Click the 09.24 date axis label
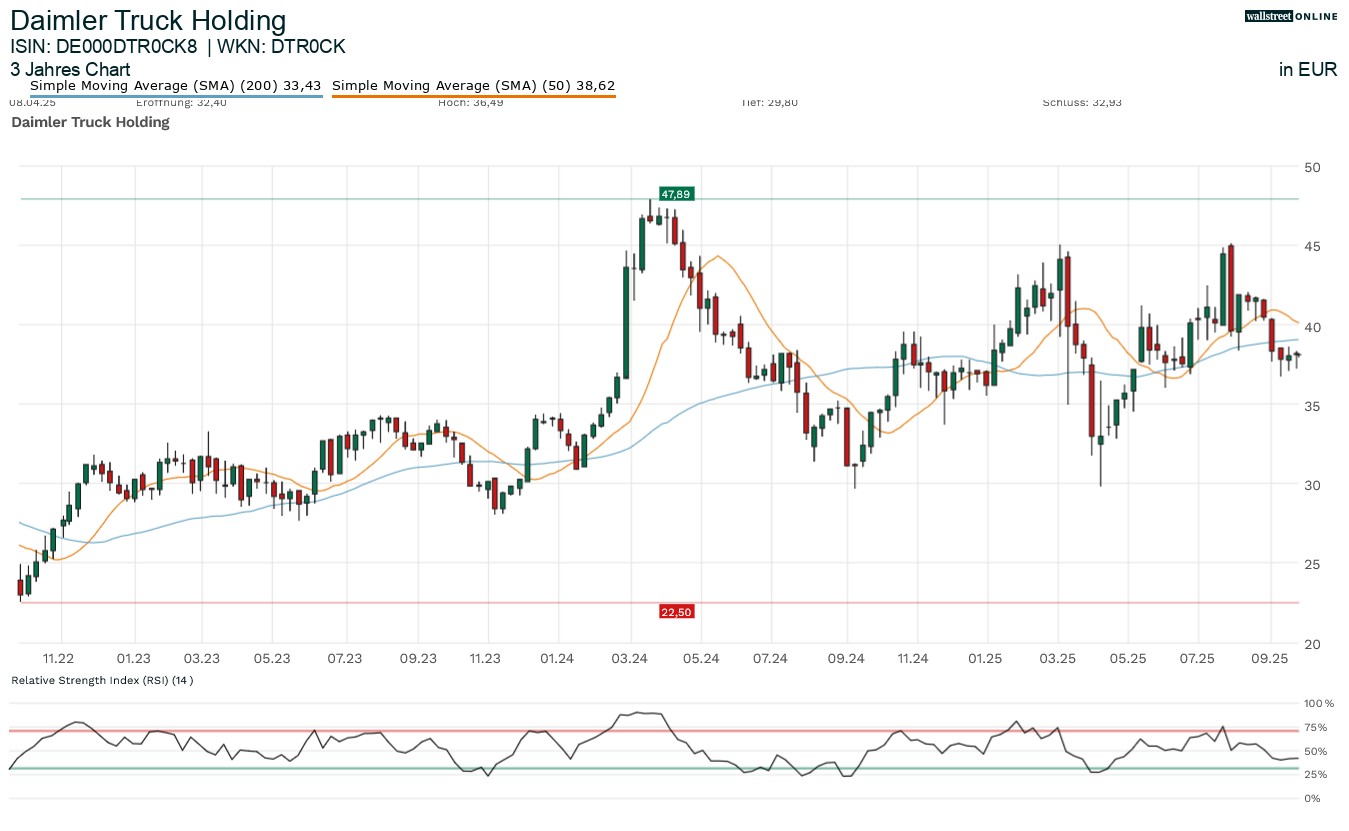 coord(846,658)
